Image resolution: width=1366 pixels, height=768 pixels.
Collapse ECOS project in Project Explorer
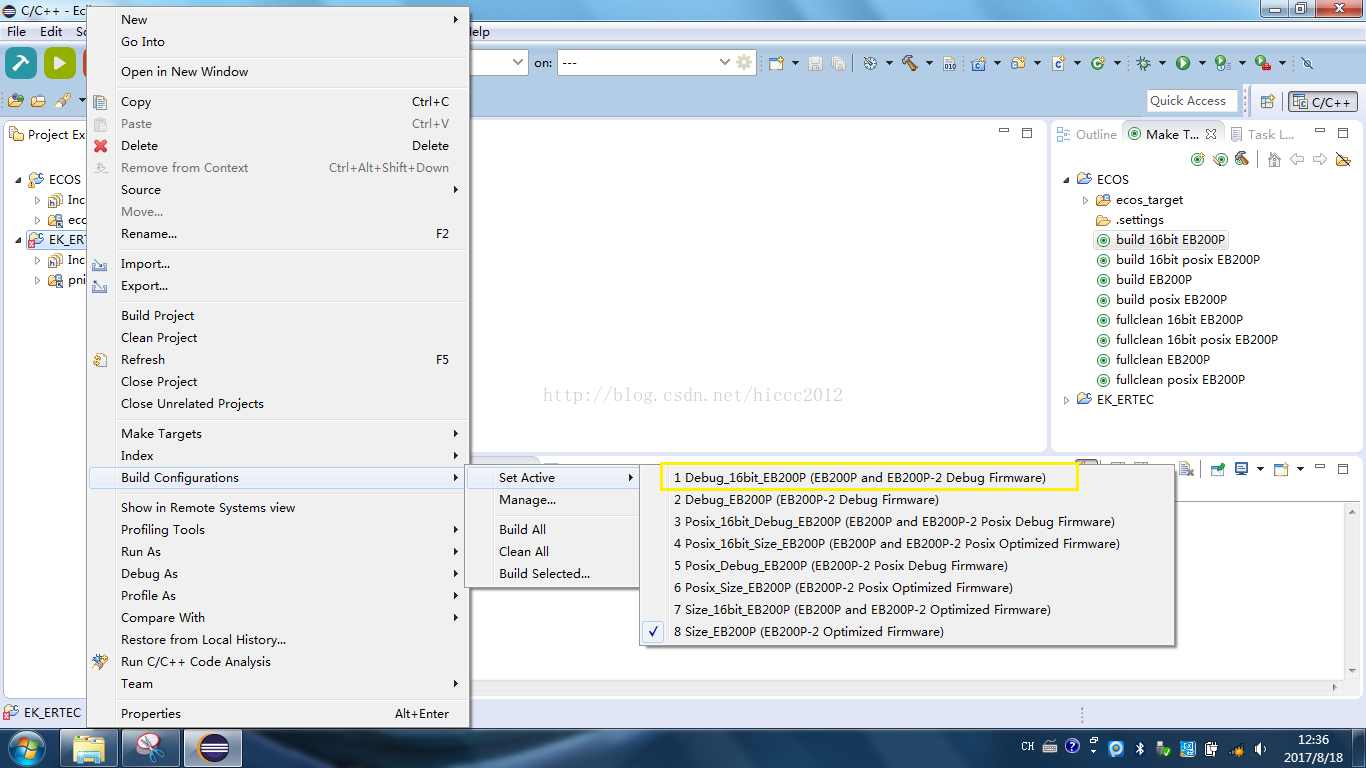point(18,180)
